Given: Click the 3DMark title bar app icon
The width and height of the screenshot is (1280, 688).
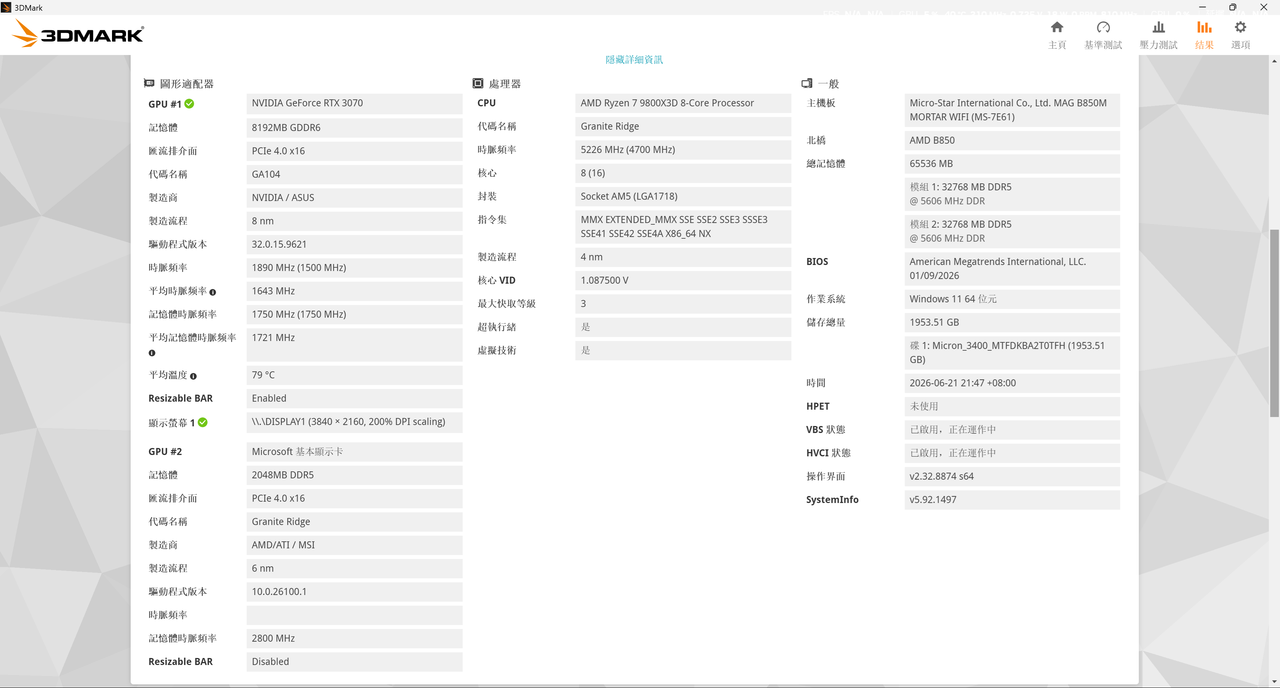Looking at the screenshot, I should click(7, 7).
